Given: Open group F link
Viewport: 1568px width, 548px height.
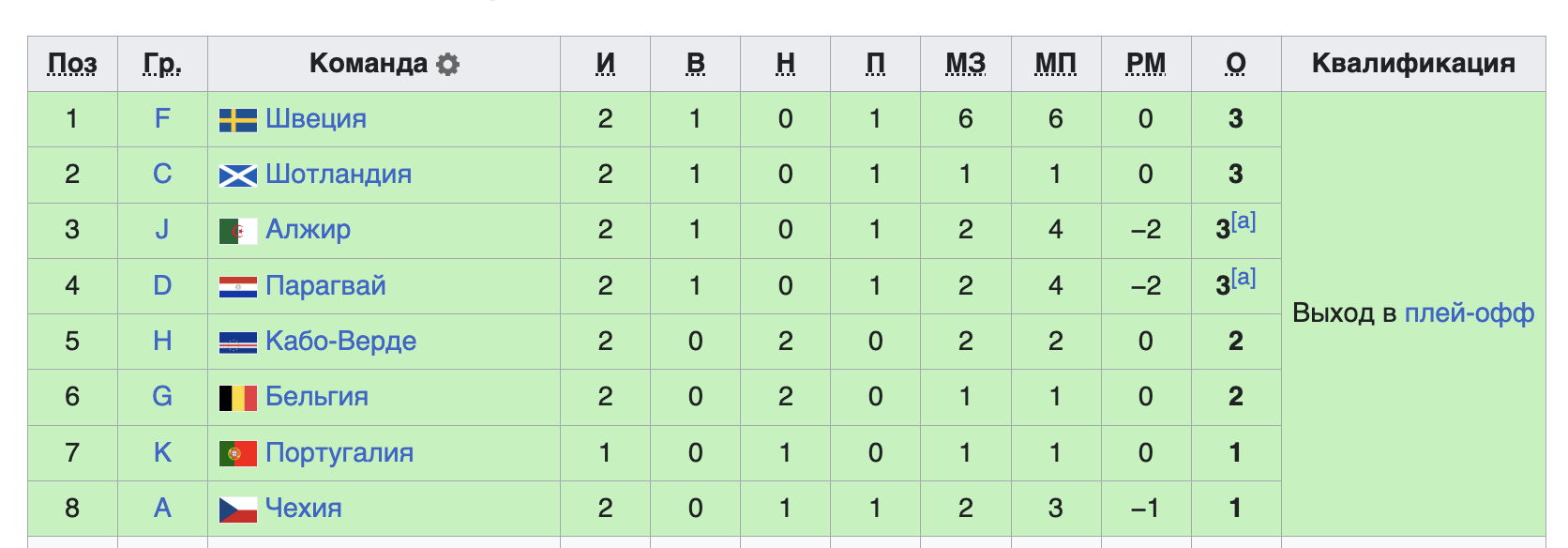Looking at the screenshot, I should [x=162, y=119].
